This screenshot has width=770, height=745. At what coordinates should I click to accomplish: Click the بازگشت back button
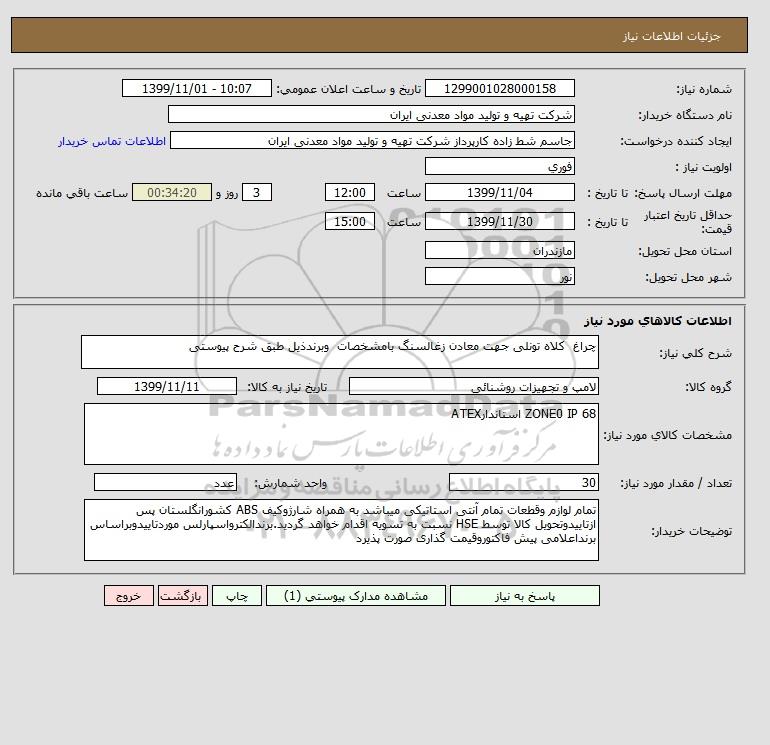(183, 596)
